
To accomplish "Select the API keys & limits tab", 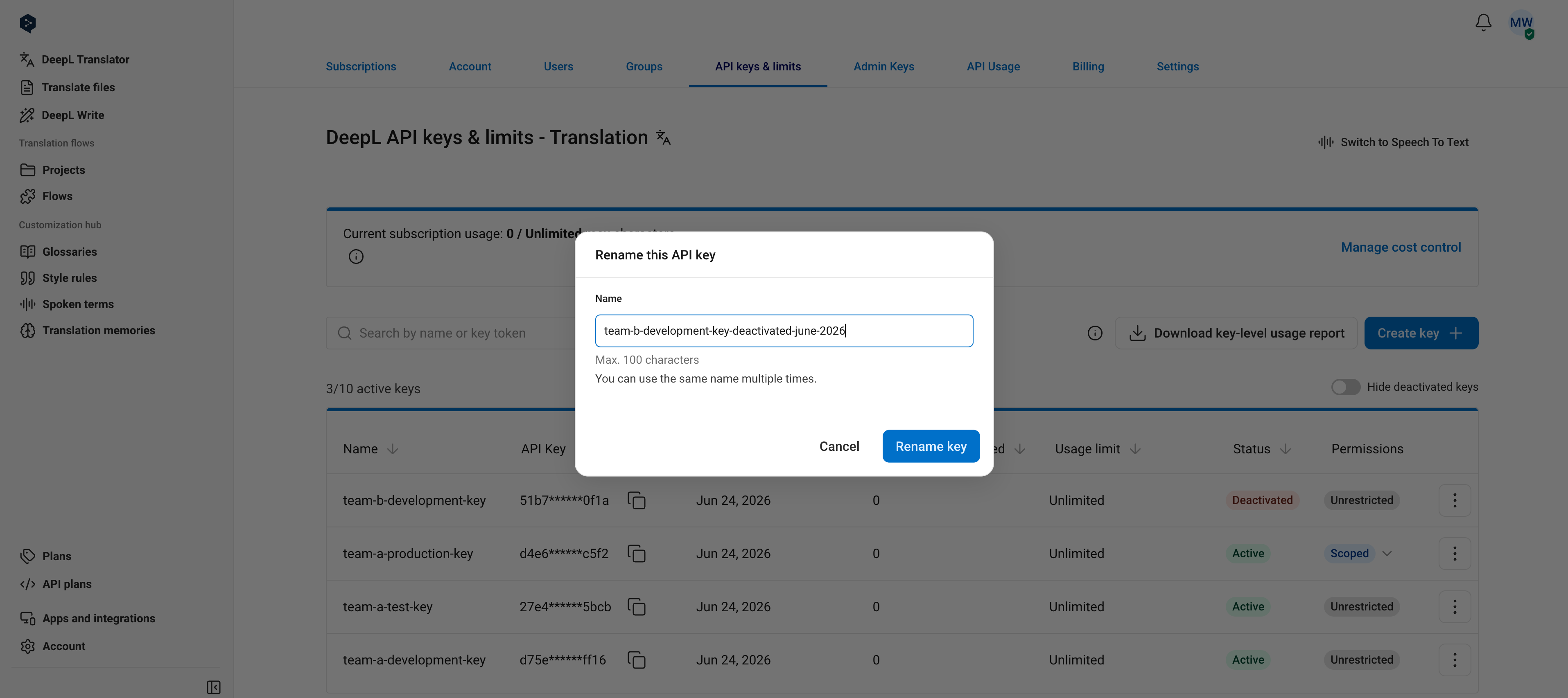I will point(758,66).
